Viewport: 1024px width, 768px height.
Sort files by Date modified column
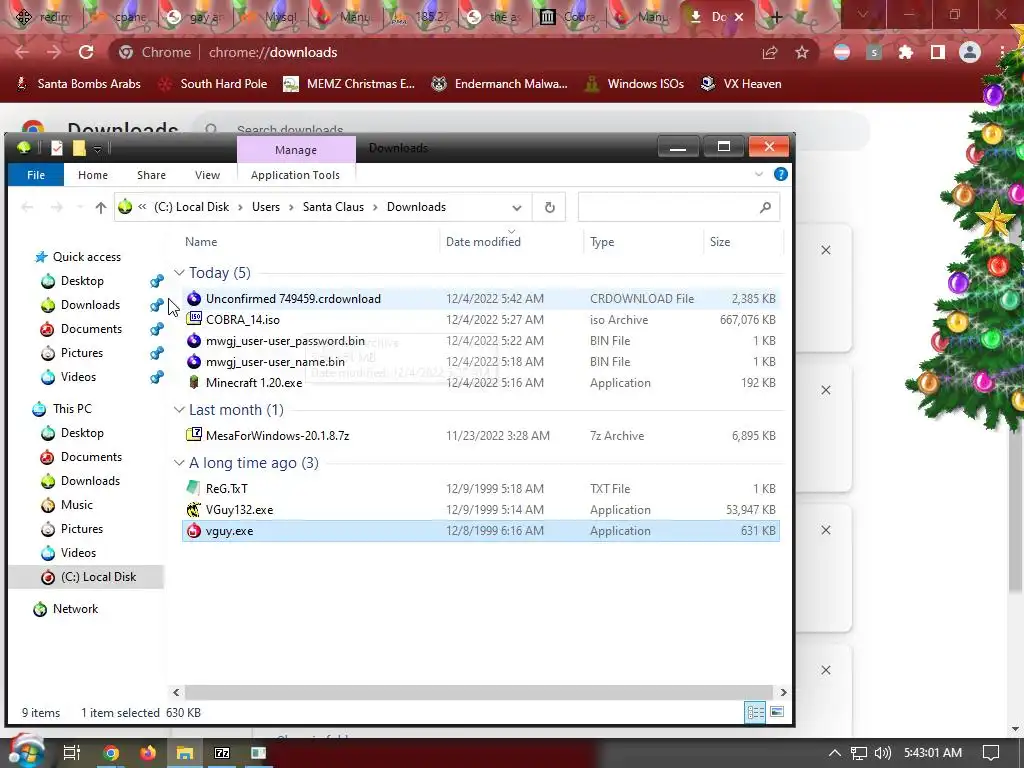[483, 242]
